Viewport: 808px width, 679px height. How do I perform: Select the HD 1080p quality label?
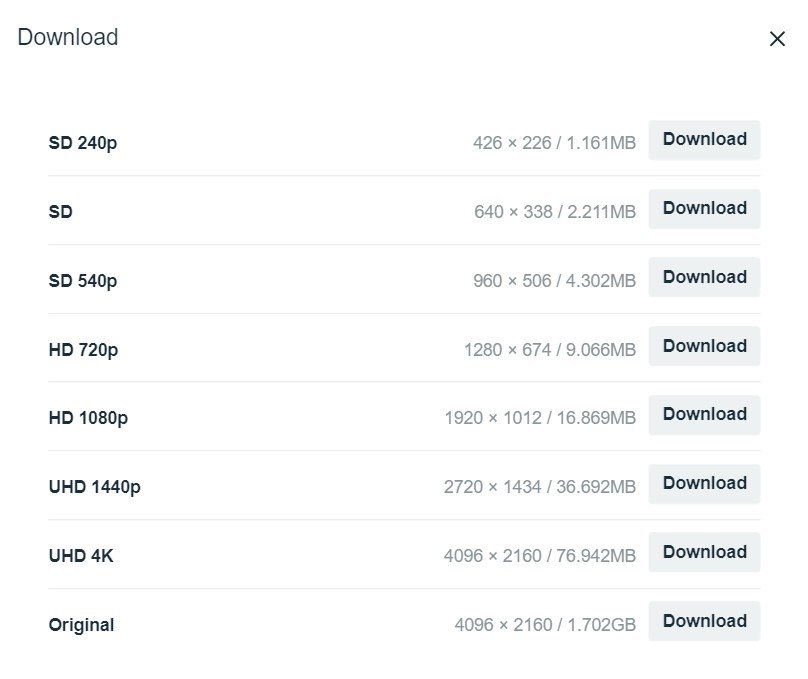click(88, 418)
